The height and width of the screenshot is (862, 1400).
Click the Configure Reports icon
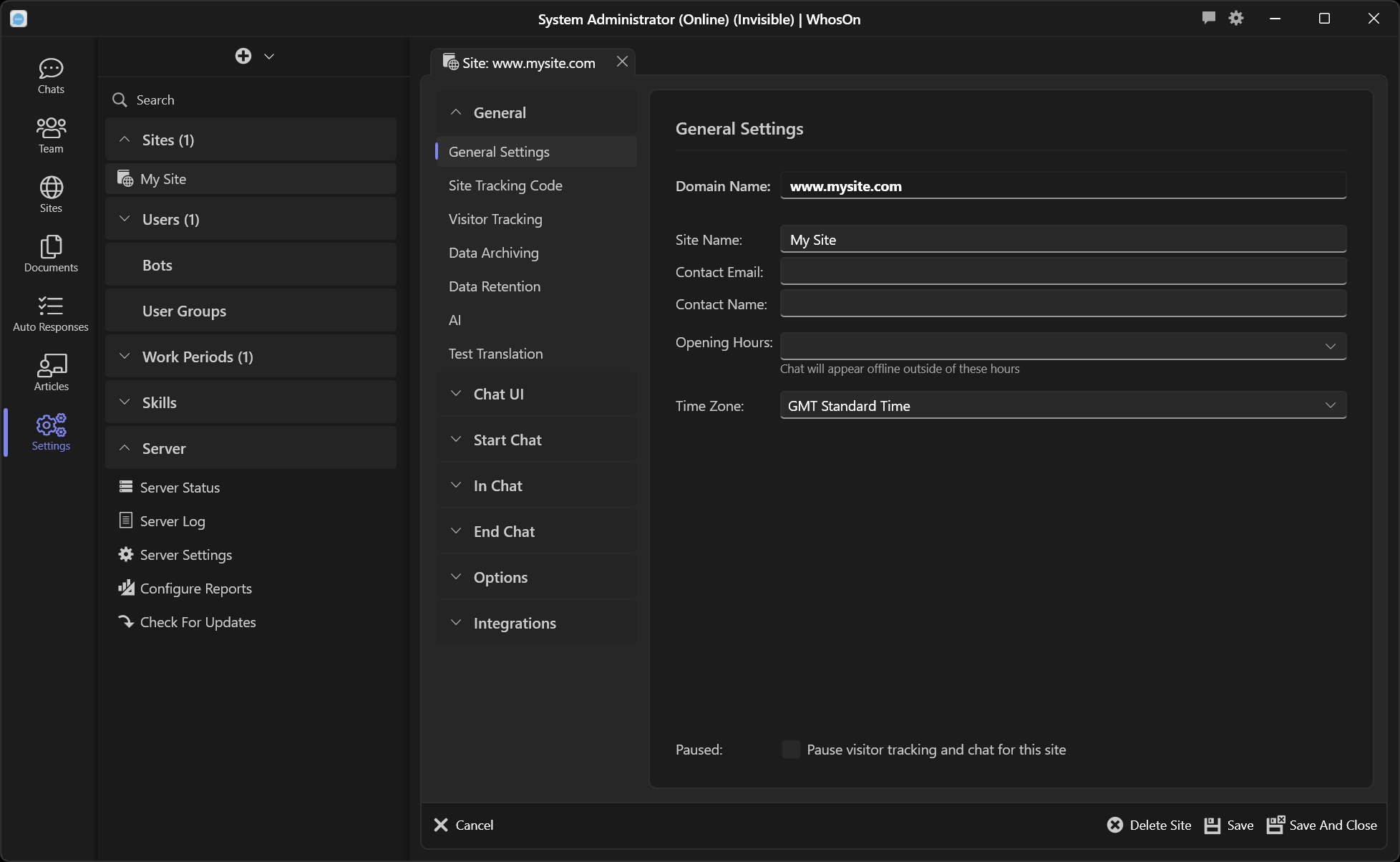(x=125, y=588)
